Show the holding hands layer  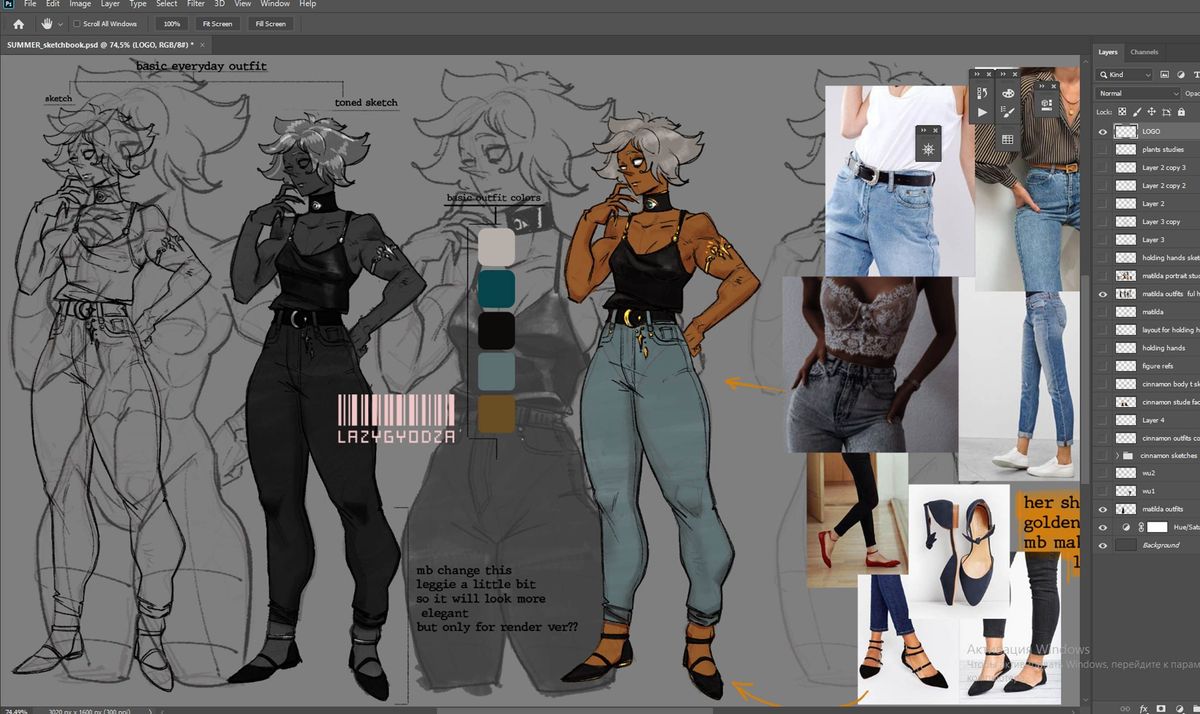tap(1103, 348)
